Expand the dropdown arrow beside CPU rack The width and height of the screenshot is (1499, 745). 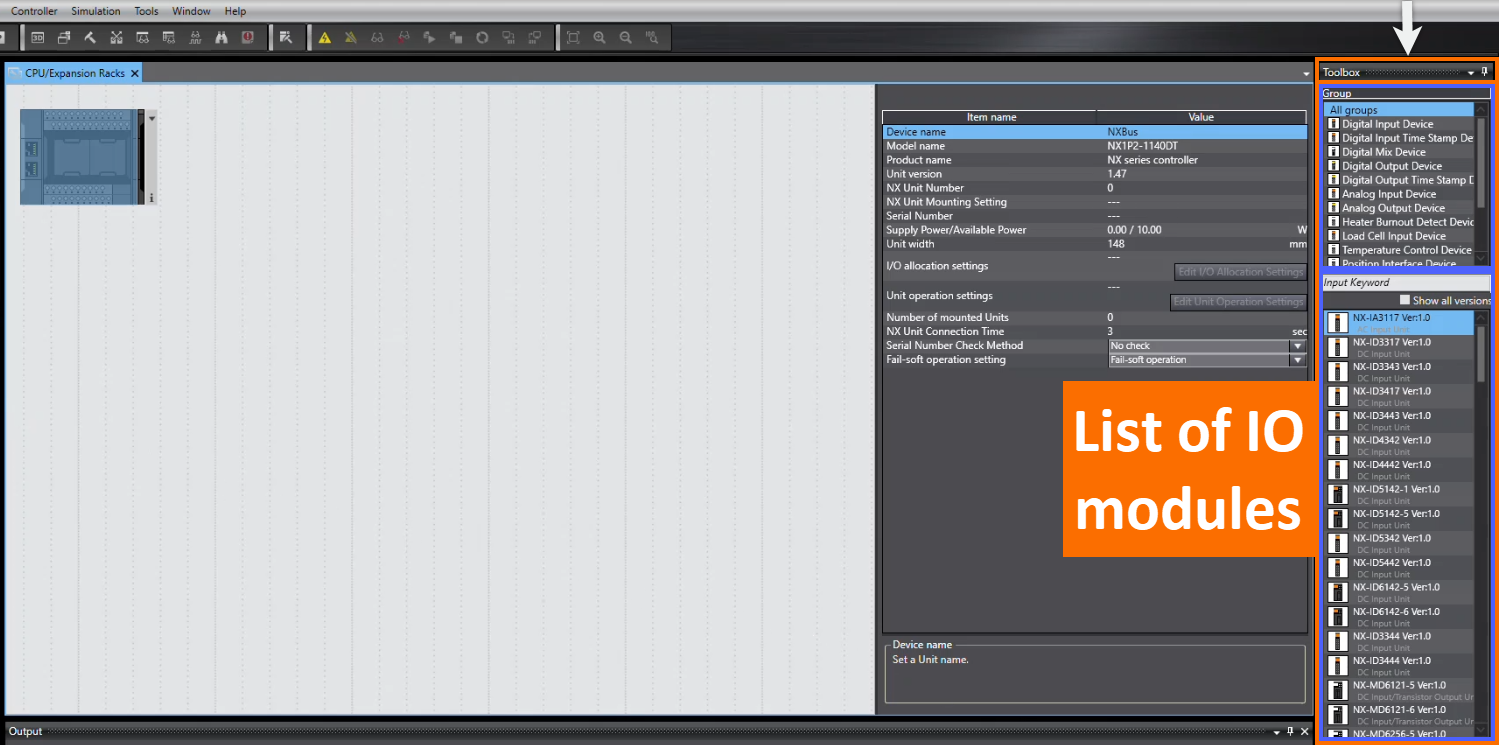tap(152, 118)
